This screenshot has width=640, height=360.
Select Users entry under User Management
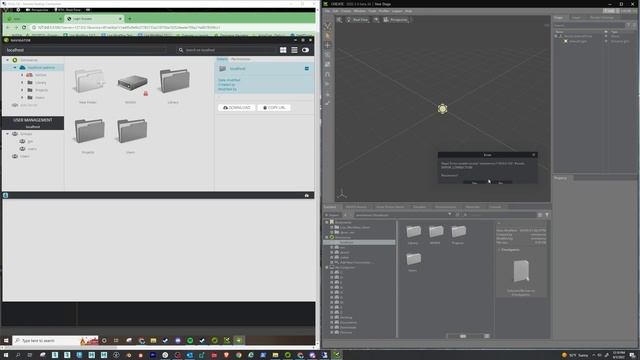[x=21, y=156]
